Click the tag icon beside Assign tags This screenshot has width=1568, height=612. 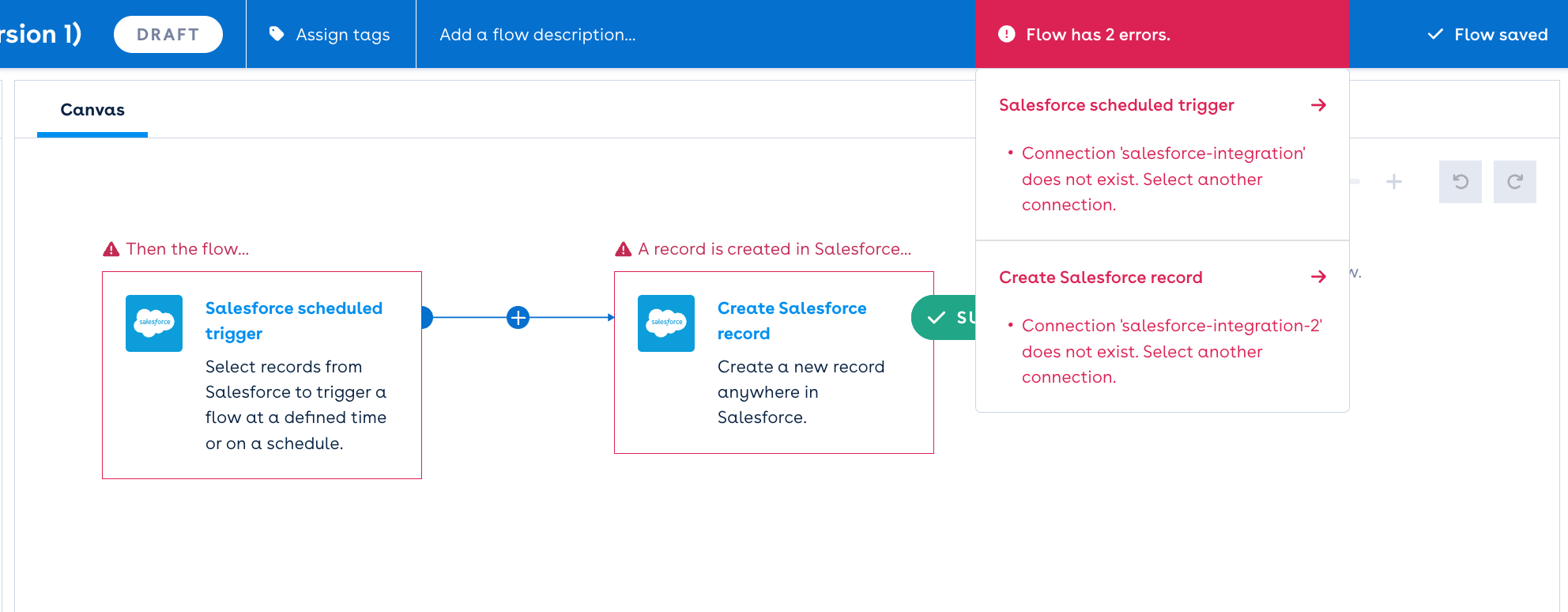tap(277, 34)
